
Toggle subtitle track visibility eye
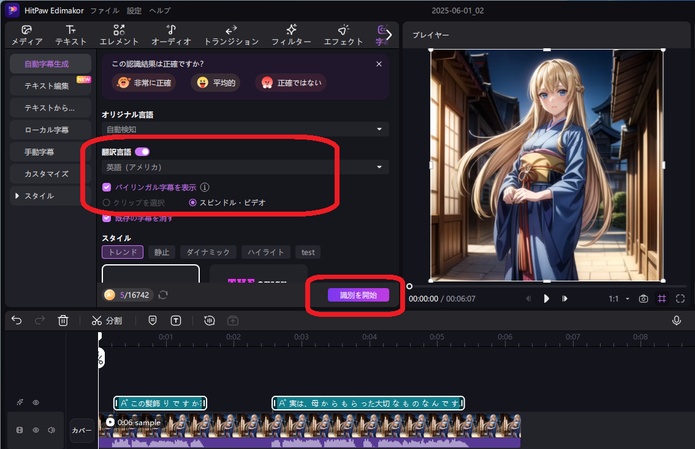[36, 402]
